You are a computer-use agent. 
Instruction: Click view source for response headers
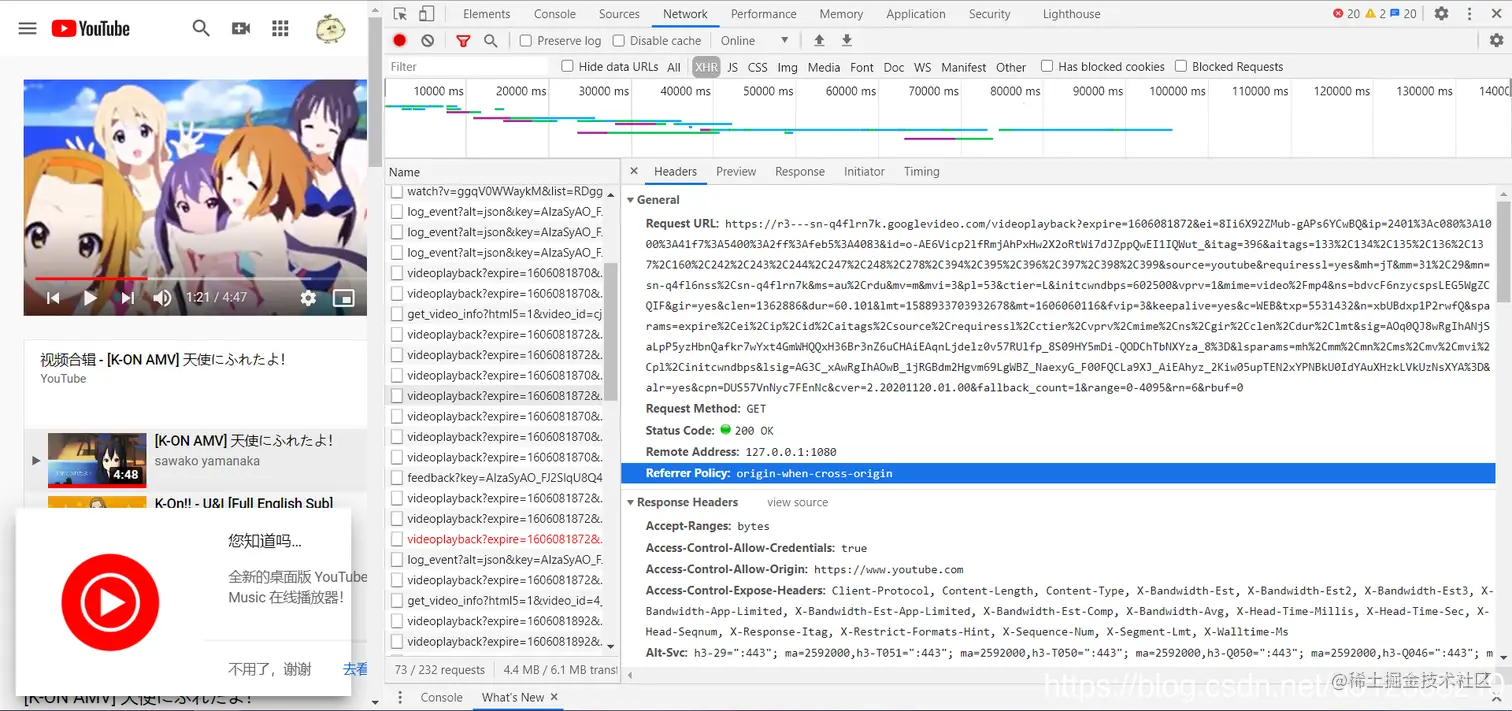click(797, 502)
